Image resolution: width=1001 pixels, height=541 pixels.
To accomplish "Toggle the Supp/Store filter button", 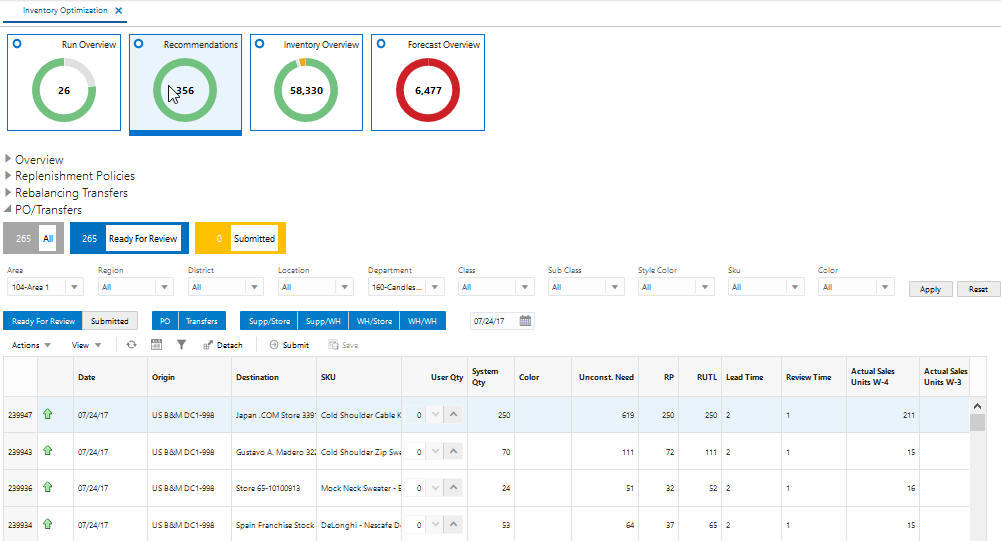I will click(x=269, y=321).
